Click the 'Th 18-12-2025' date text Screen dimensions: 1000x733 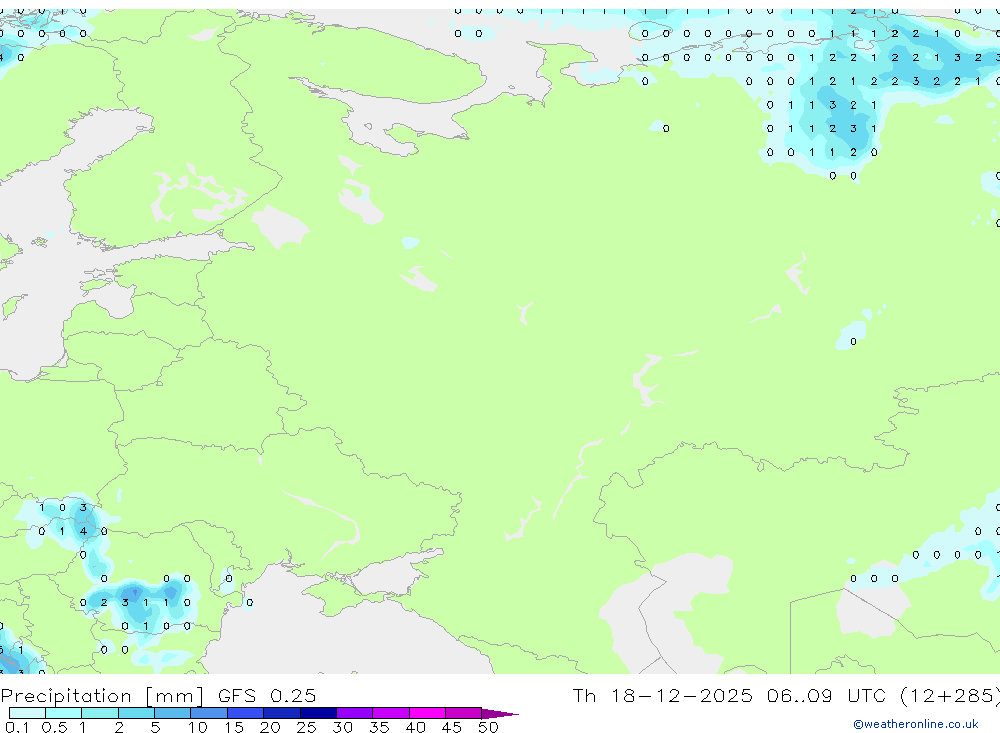662,695
